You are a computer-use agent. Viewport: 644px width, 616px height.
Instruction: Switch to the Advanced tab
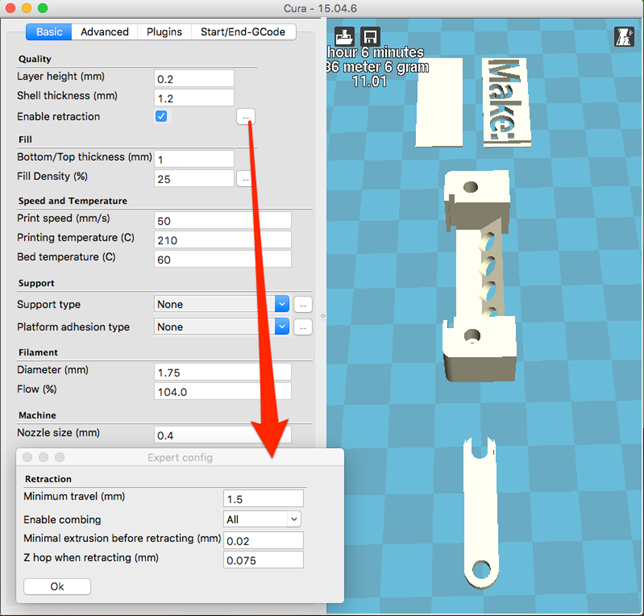[104, 32]
